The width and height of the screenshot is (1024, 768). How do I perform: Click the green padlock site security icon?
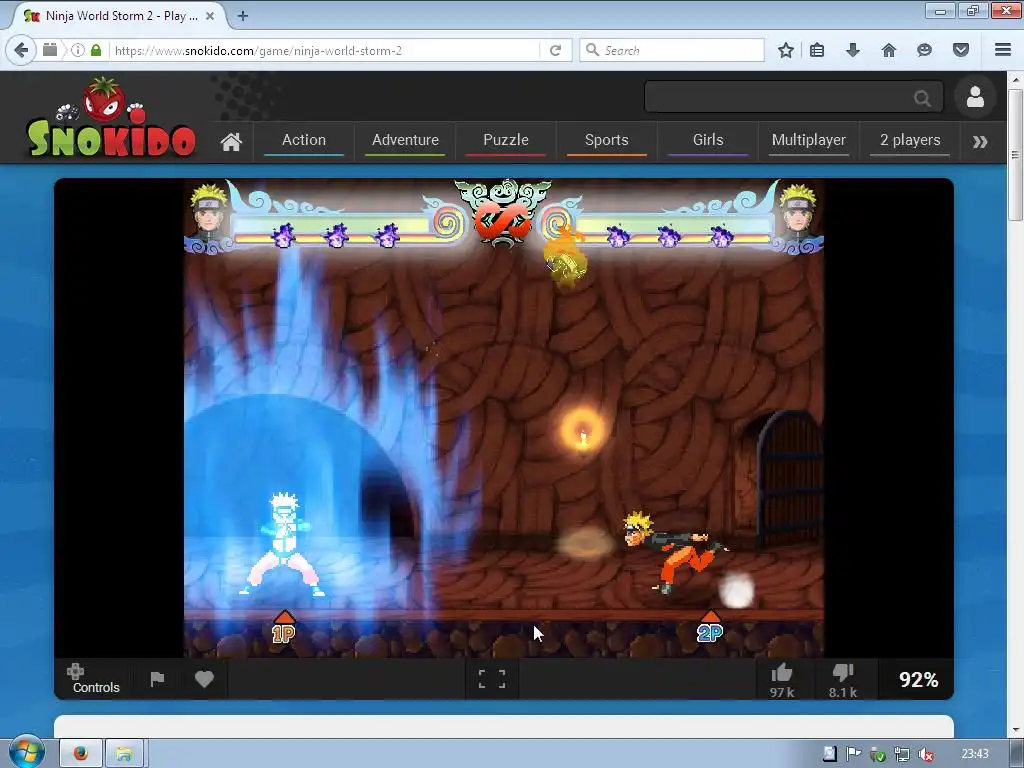[x=96, y=50]
